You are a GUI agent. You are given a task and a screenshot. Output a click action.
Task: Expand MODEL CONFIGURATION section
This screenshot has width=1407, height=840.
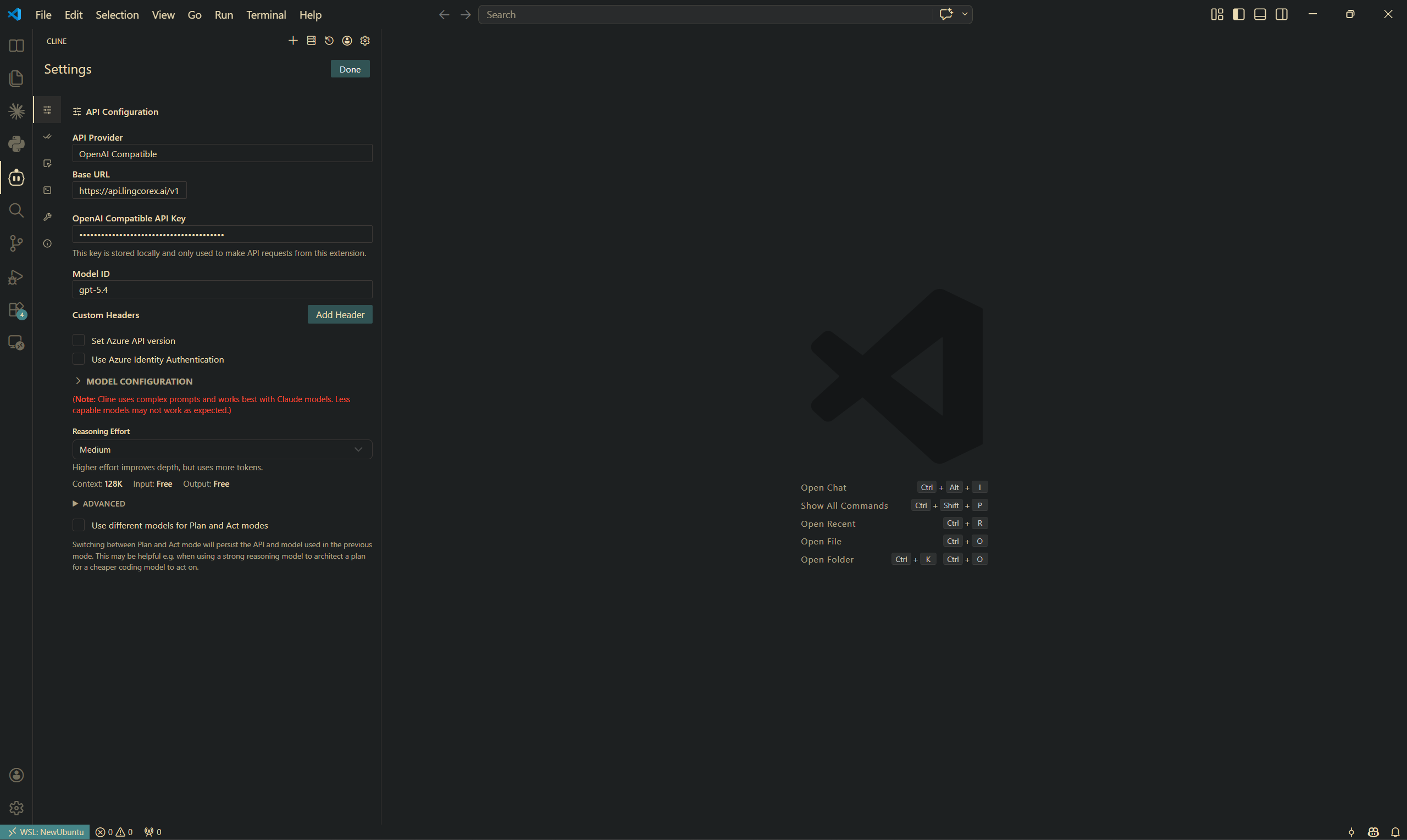134,381
